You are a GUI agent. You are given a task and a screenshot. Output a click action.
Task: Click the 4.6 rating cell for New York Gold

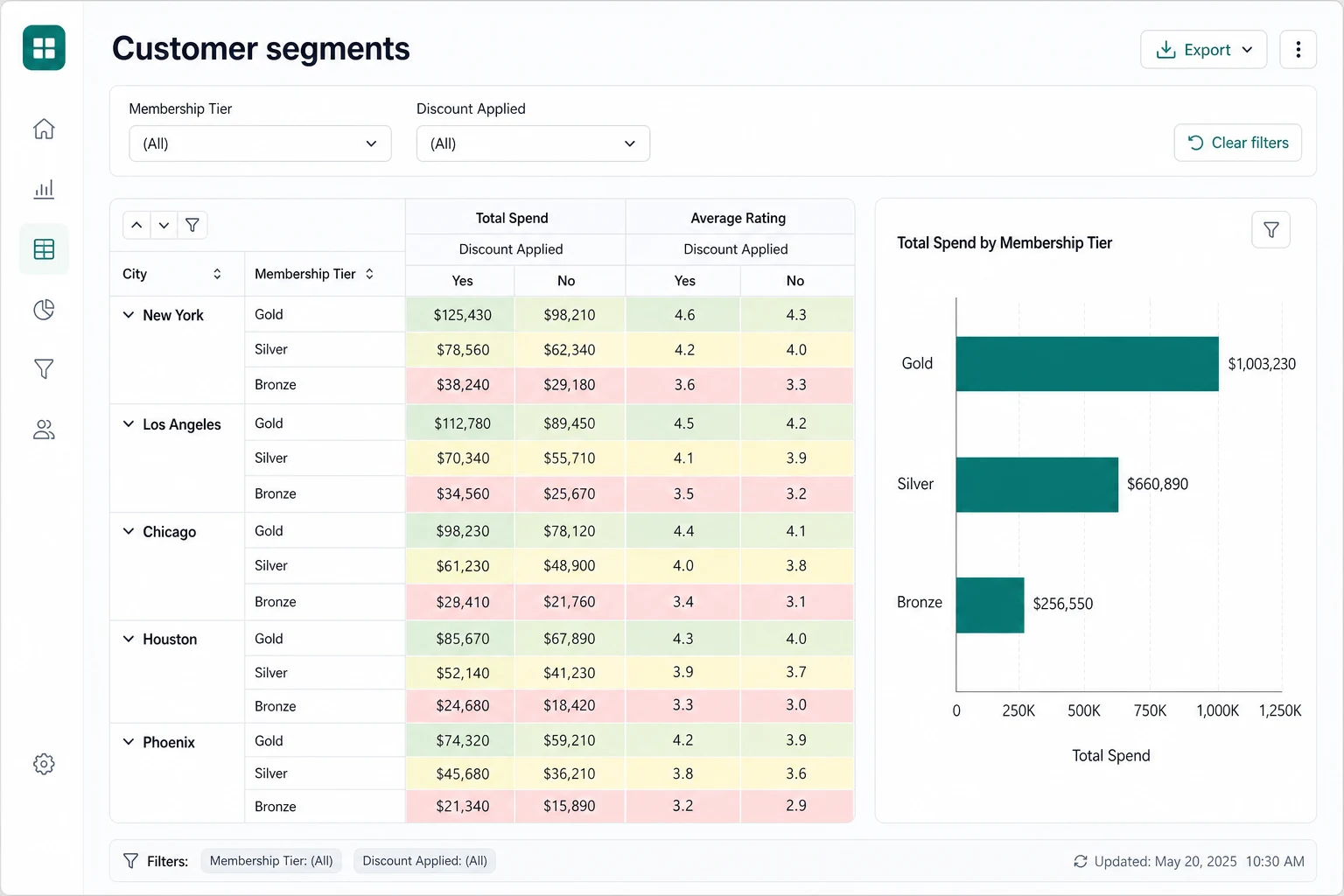(684, 315)
